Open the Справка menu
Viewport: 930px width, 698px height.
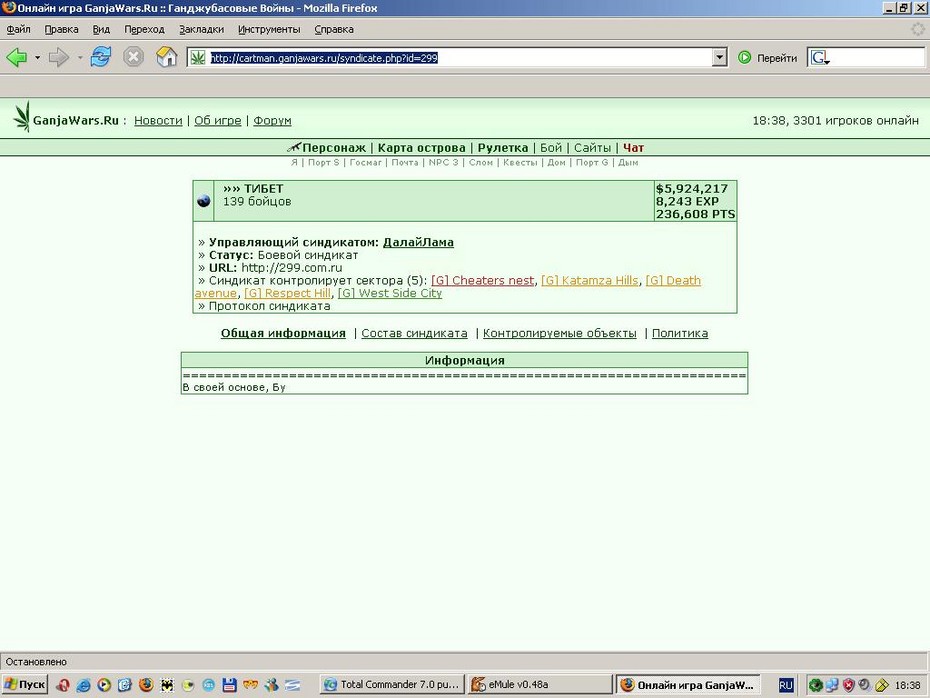coord(334,29)
